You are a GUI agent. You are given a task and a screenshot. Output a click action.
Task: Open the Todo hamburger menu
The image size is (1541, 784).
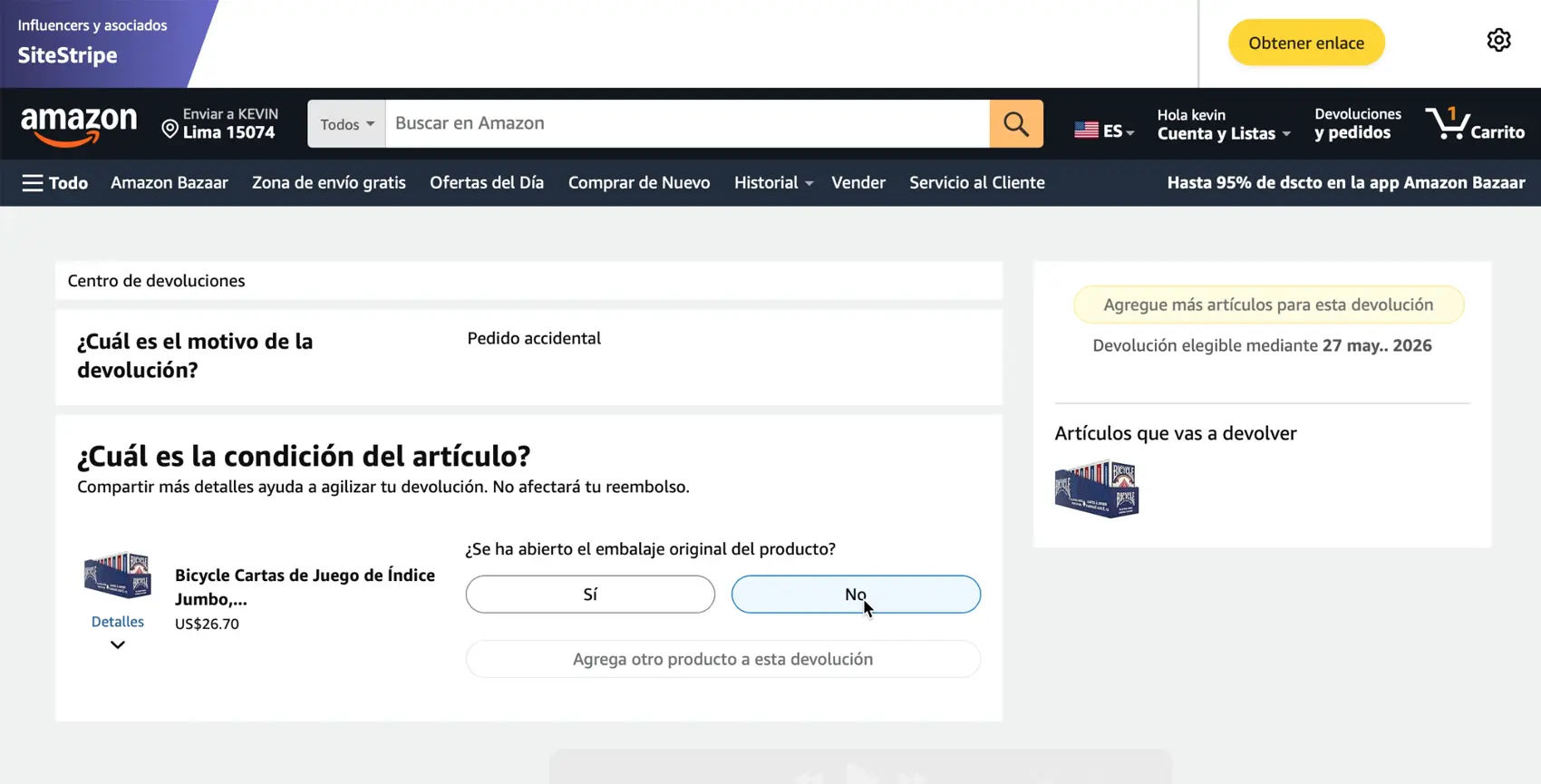pos(54,183)
